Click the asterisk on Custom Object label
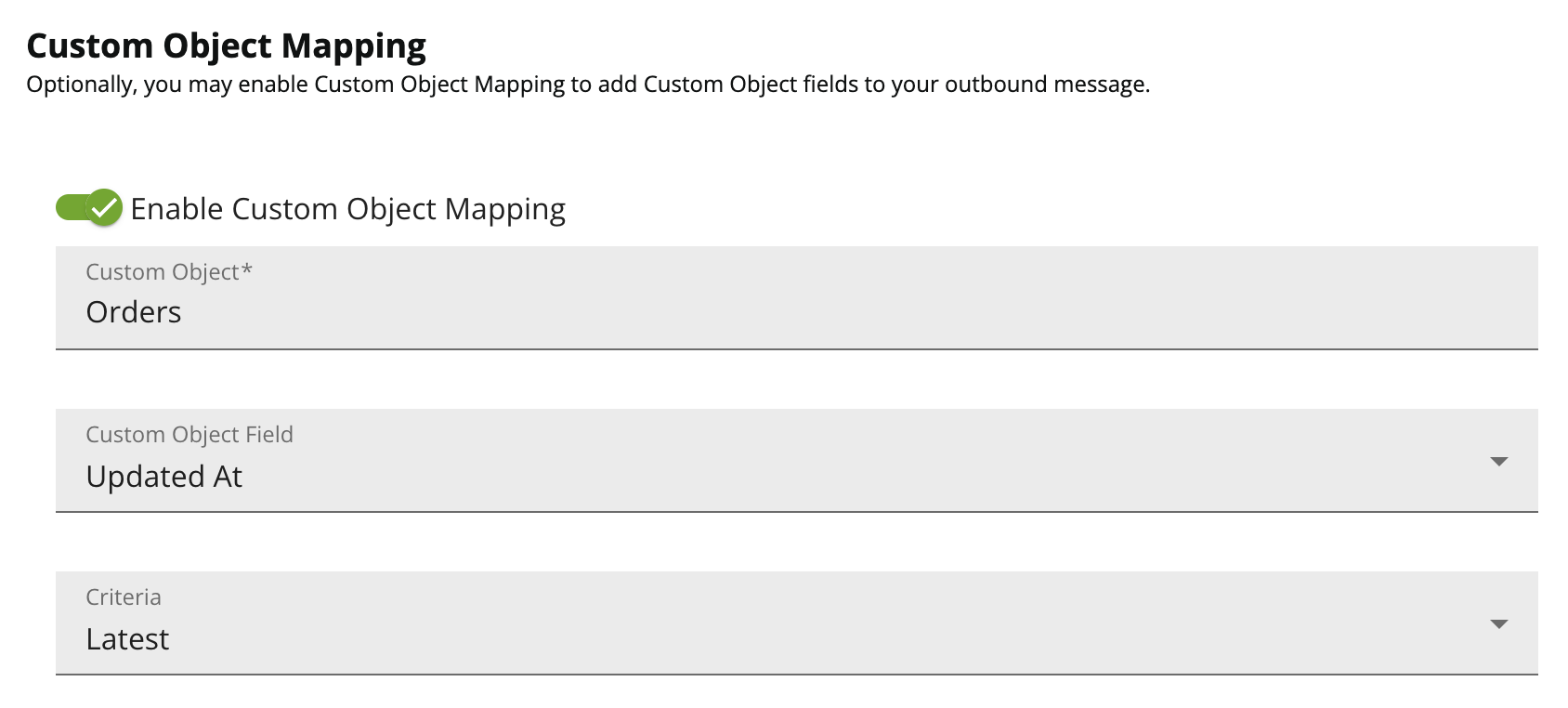The height and width of the screenshot is (708, 1568). click(x=247, y=270)
